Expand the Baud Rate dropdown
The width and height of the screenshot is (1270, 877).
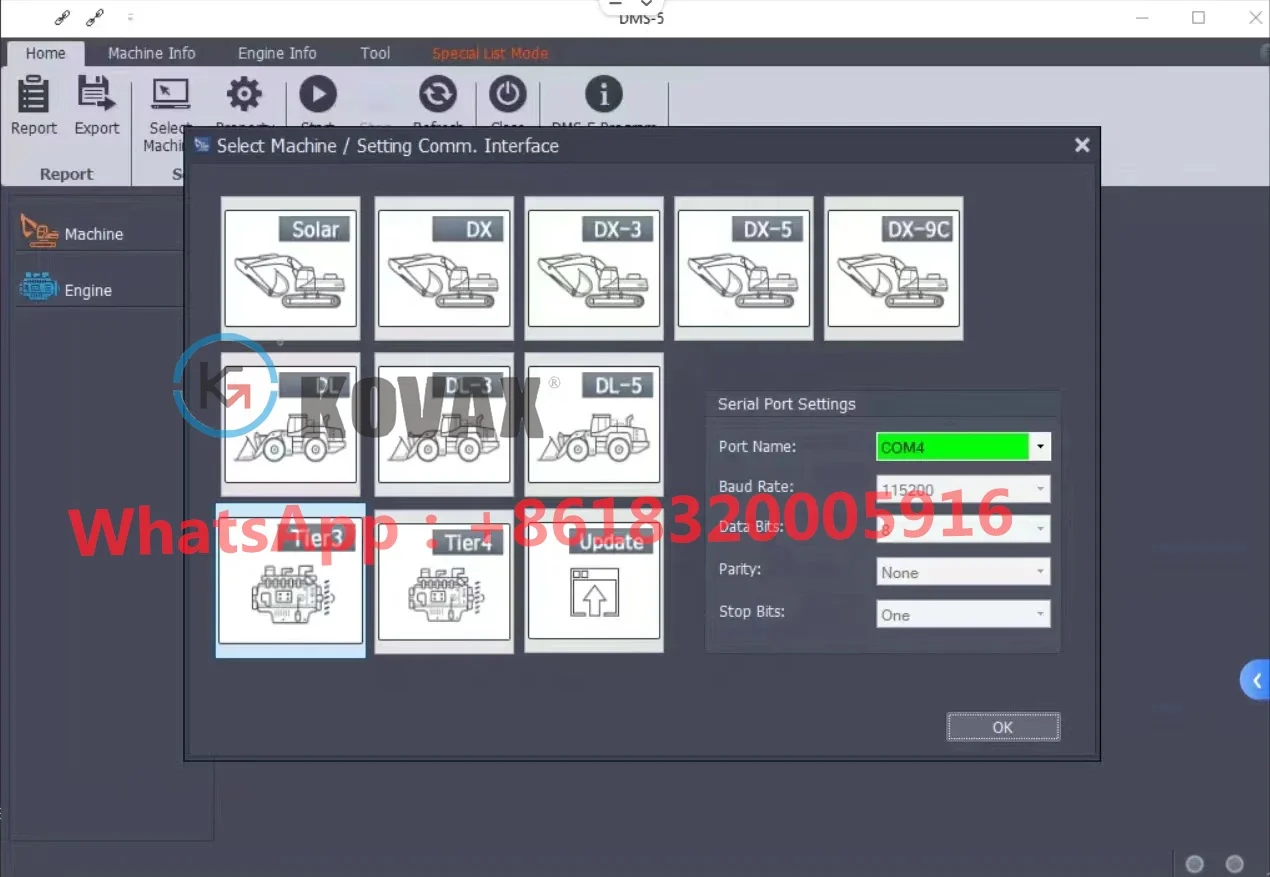click(x=1039, y=488)
